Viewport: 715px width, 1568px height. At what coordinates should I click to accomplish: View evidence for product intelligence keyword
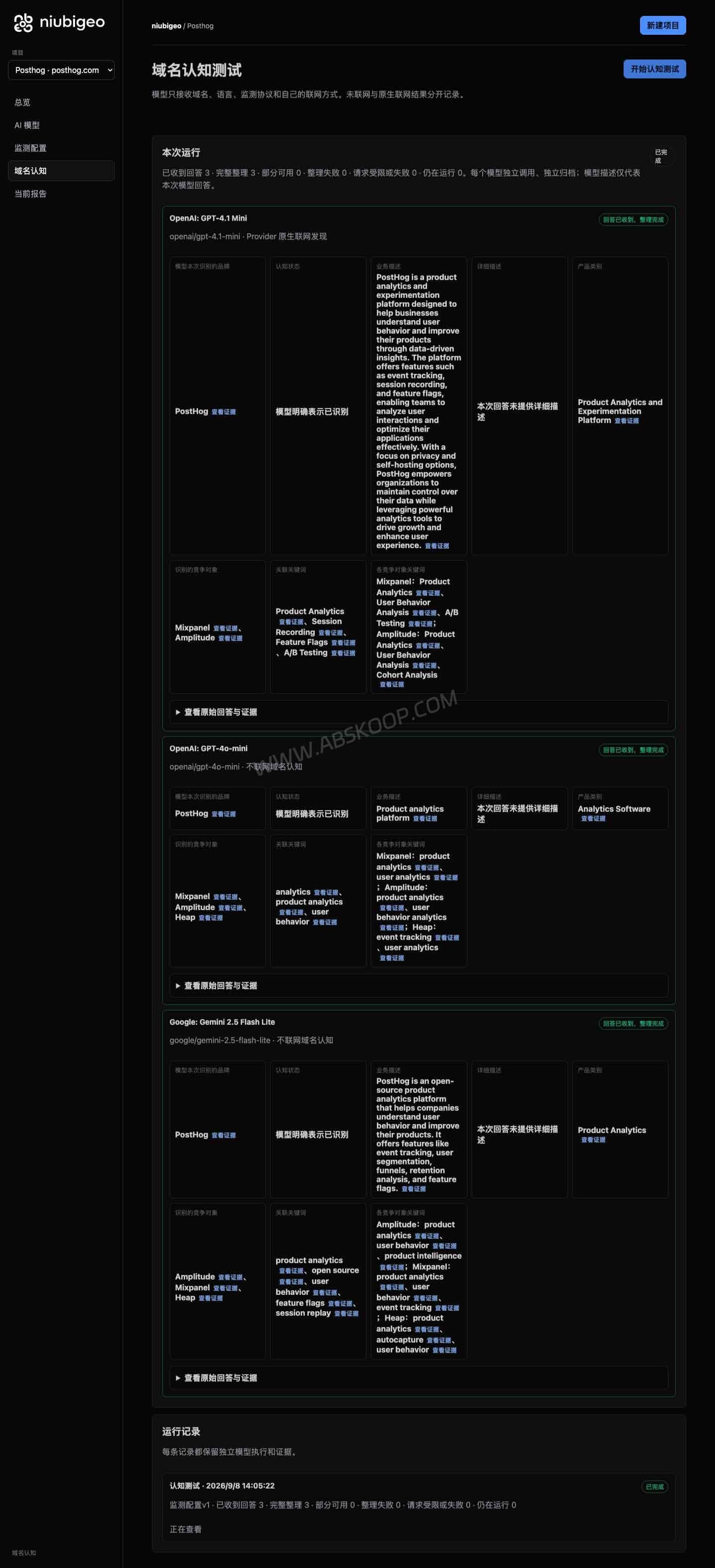point(392,1267)
